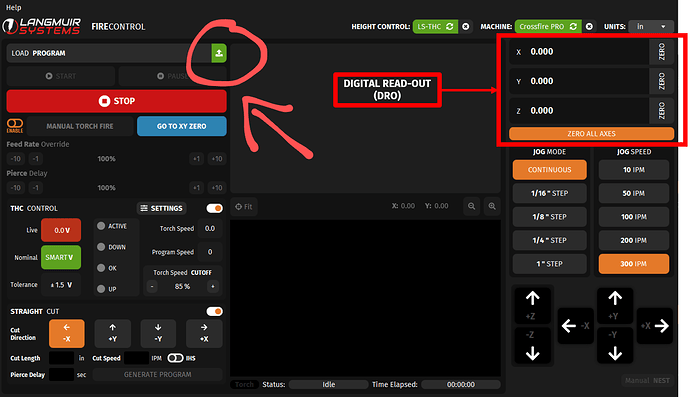Image resolution: width=690 pixels, height=397 pixels.
Task: Jog forward with the +Y arrow
Action: point(615,305)
